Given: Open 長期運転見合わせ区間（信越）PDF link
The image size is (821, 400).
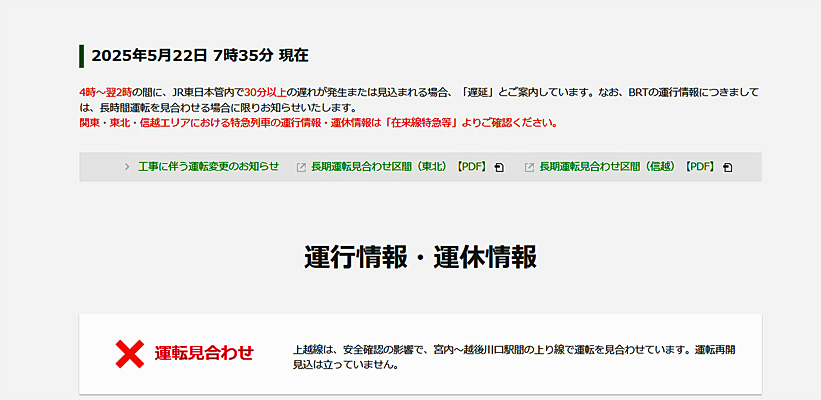Looking at the screenshot, I should tap(628, 167).
